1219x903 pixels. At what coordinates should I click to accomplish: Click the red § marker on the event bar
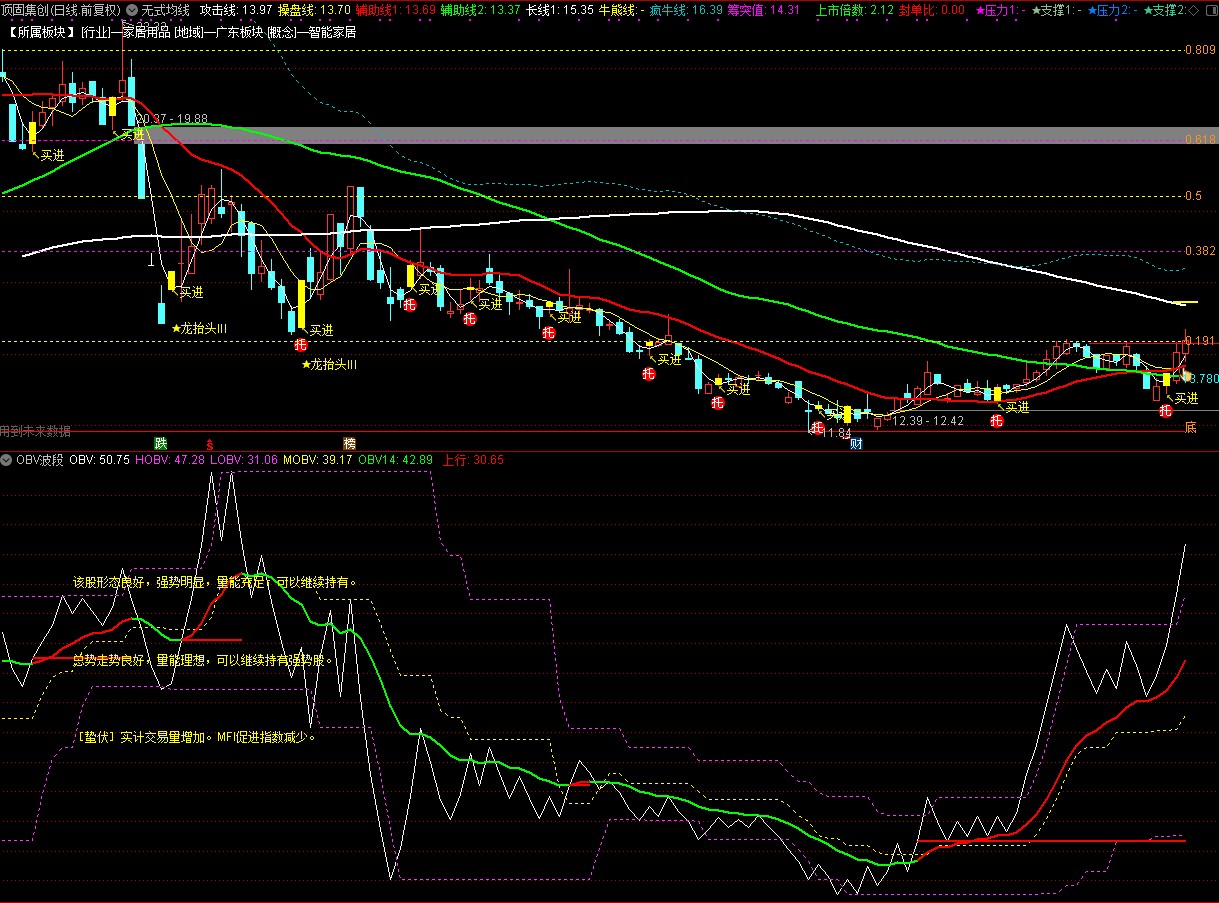click(209, 442)
